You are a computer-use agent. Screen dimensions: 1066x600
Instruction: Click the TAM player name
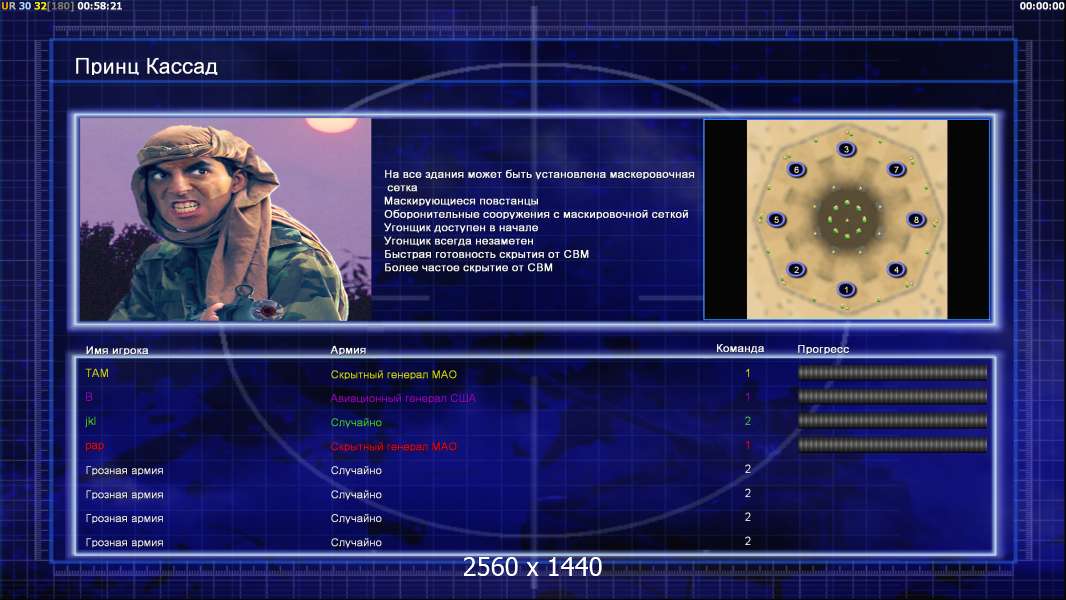tap(97, 373)
